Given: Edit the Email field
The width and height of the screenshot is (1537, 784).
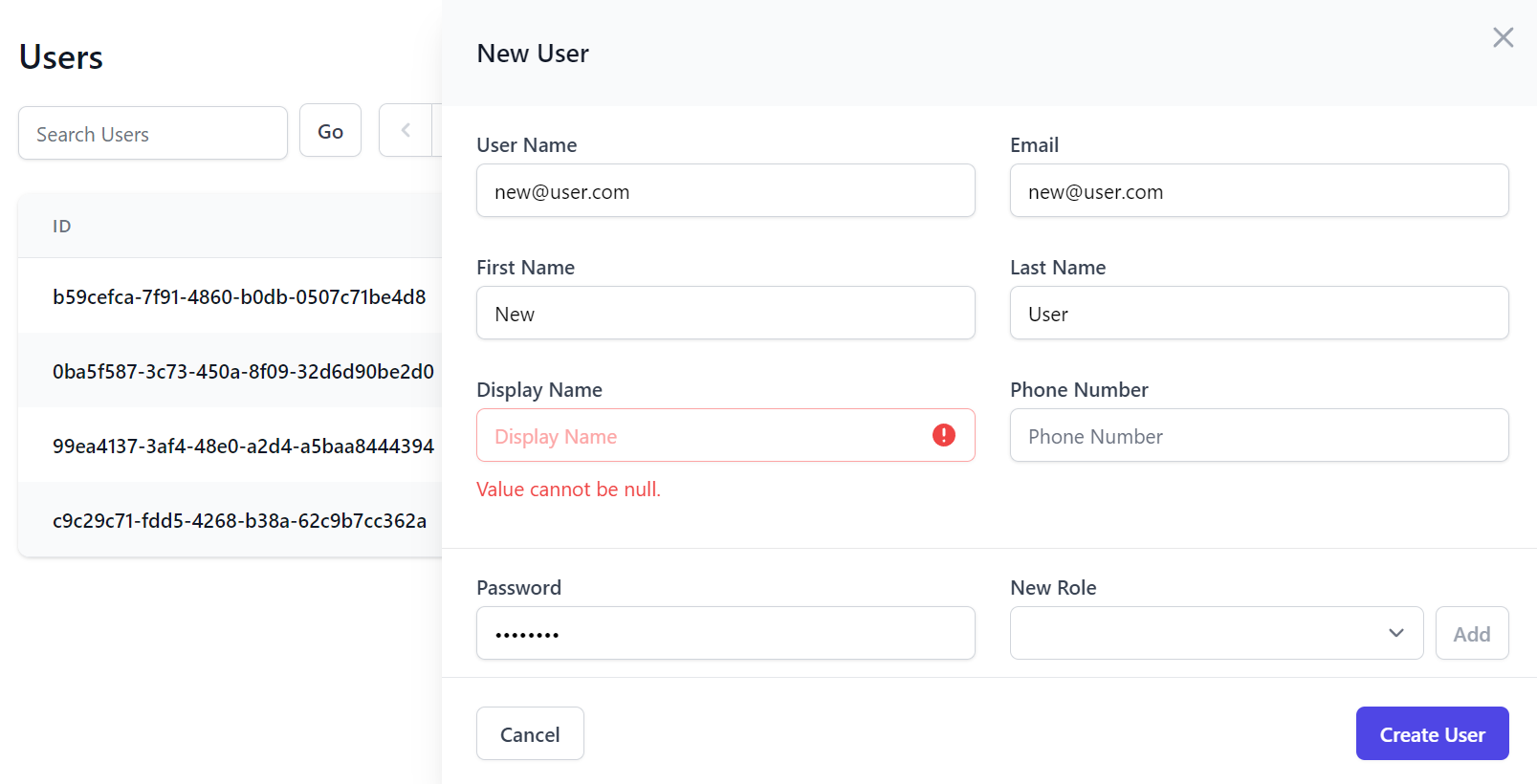Looking at the screenshot, I should 1259,190.
